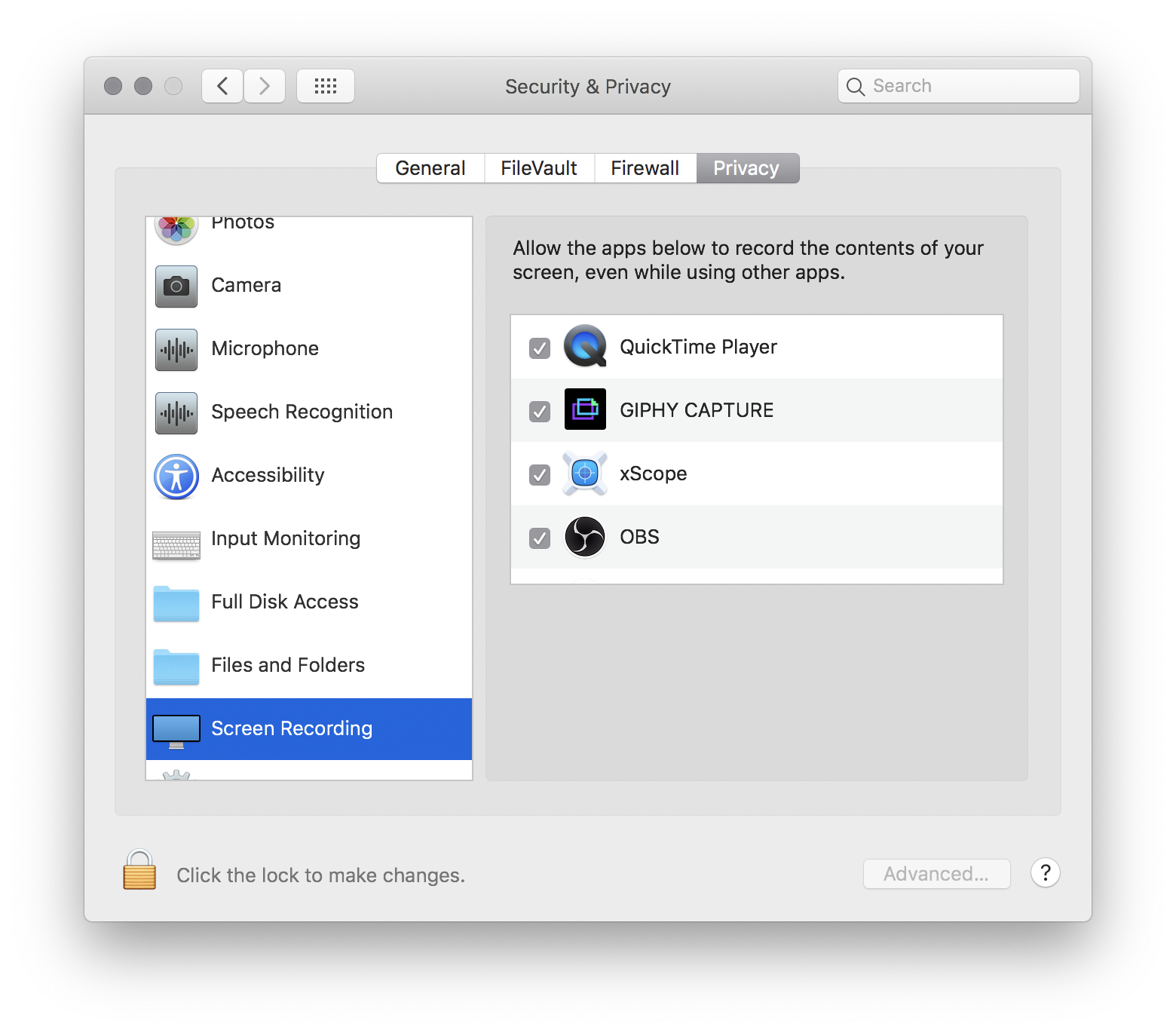Image resolution: width=1176 pixels, height=1033 pixels.
Task: Uncheck QuickTime Player screen recording permission
Action: click(x=540, y=347)
